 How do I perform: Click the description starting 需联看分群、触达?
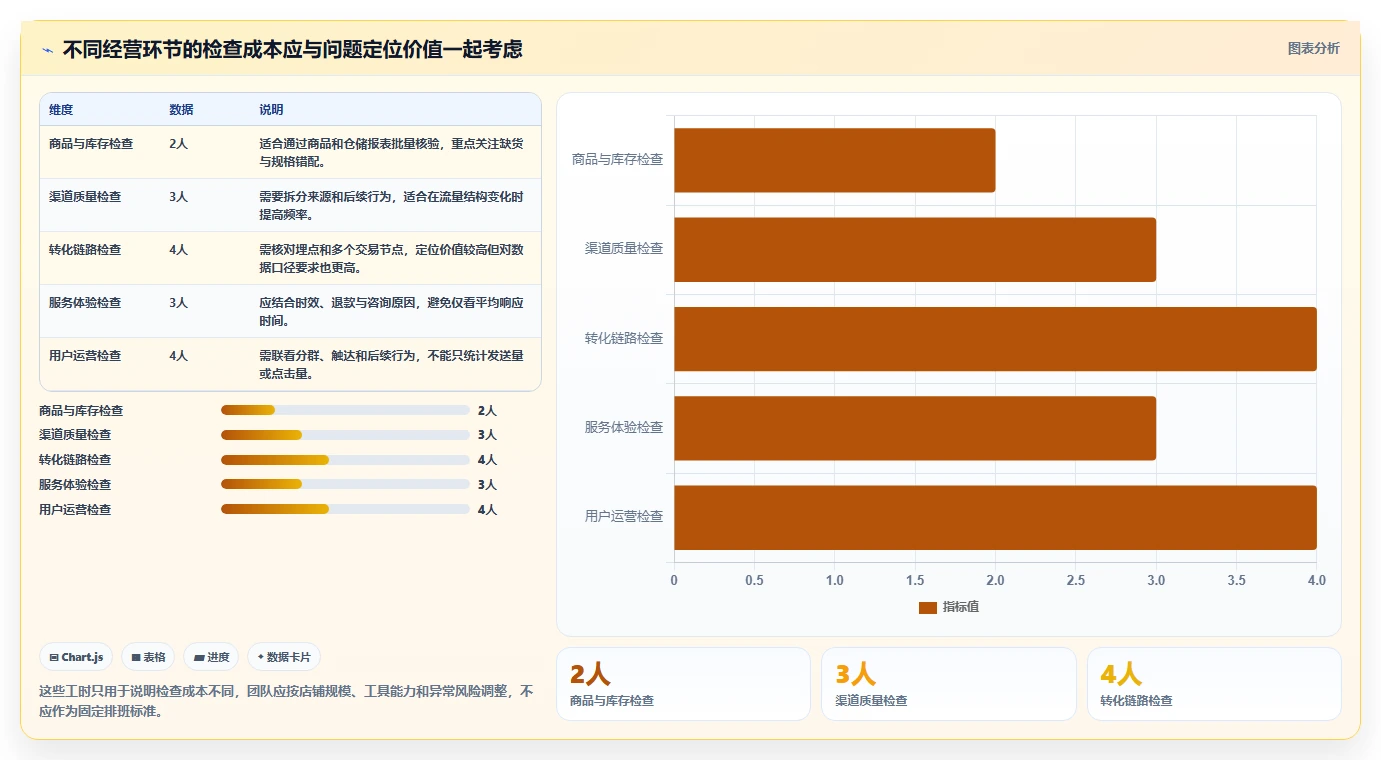[391, 364]
